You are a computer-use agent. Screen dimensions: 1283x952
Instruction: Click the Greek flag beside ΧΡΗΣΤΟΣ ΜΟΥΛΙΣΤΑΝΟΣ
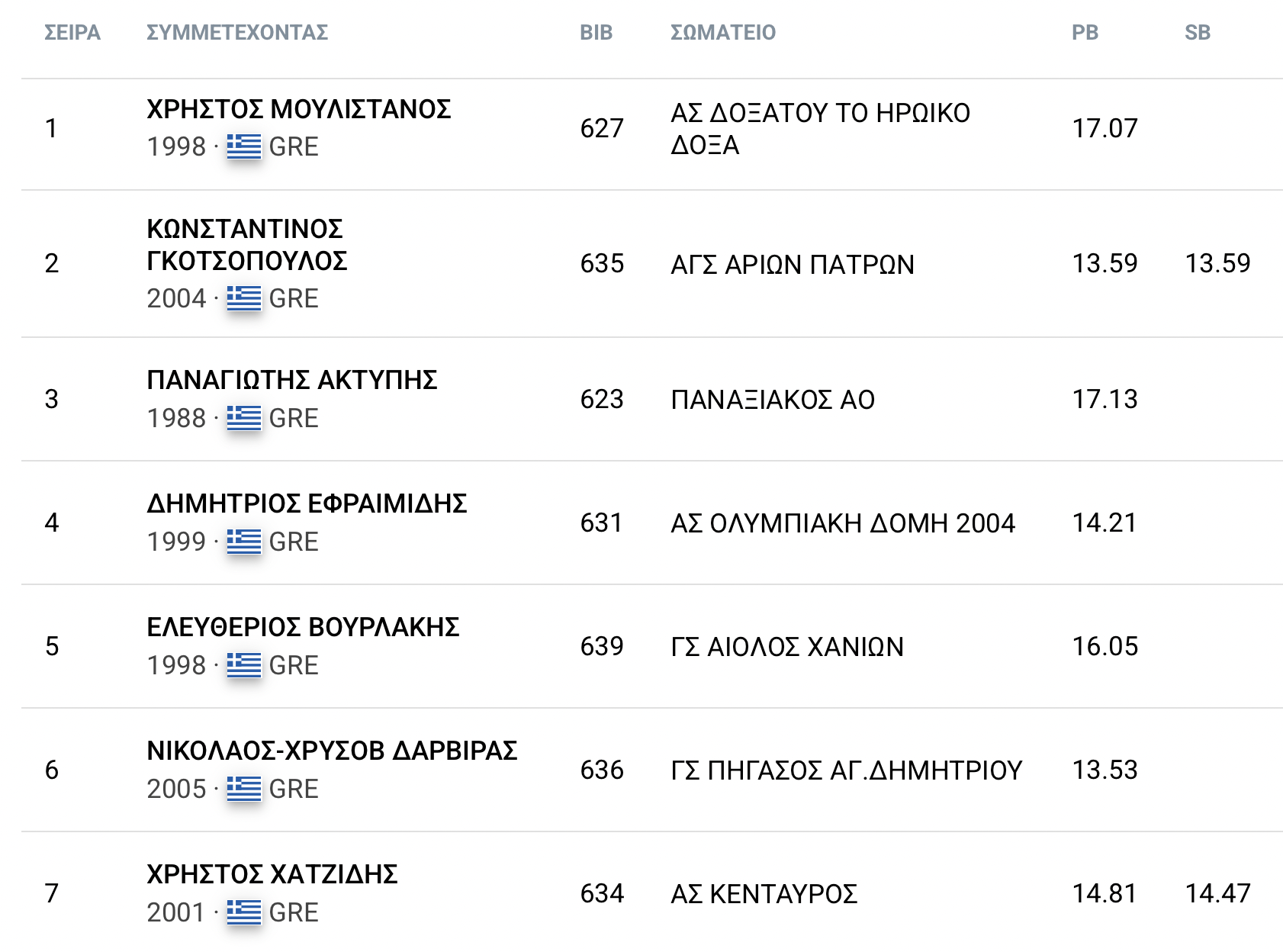pyautogui.click(x=244, y=146)
